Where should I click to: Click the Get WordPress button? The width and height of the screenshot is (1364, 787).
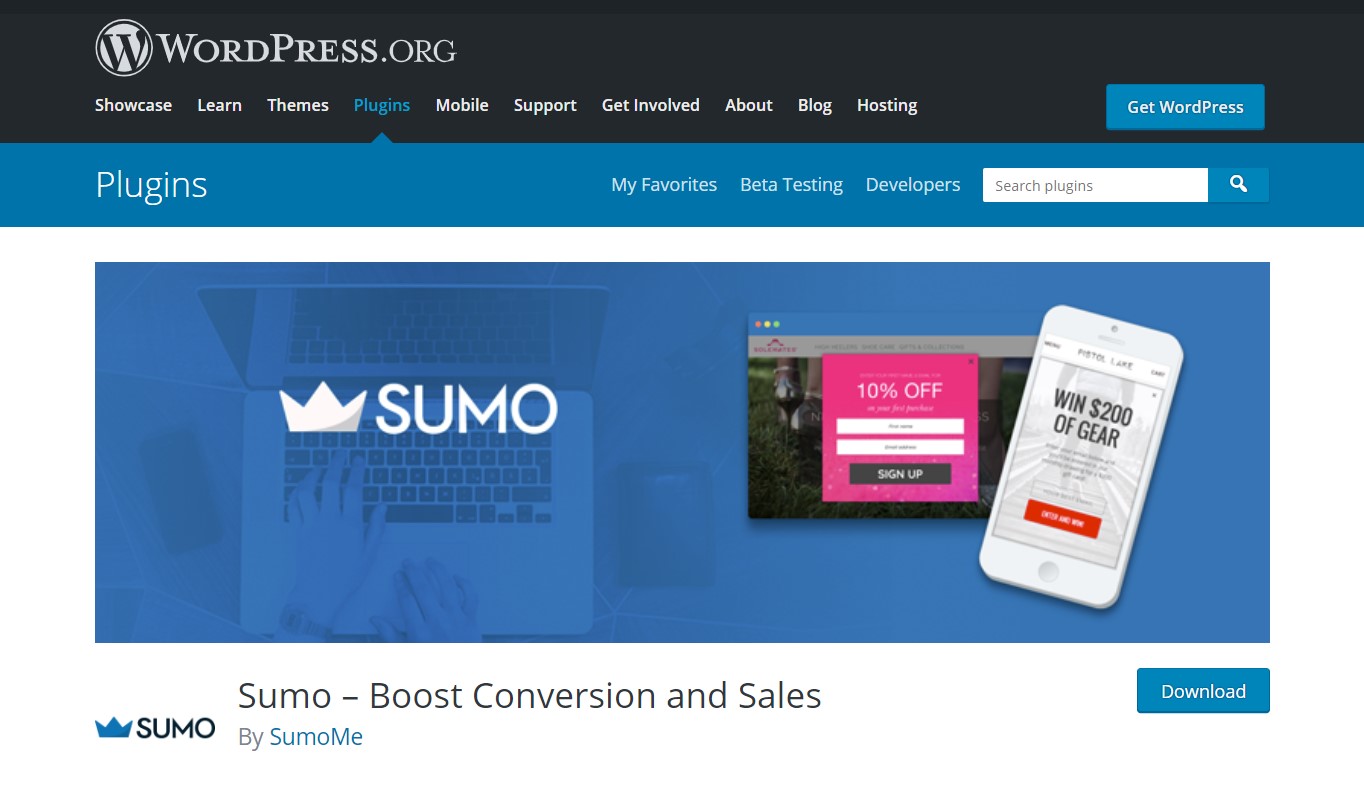coord(1185,107)
